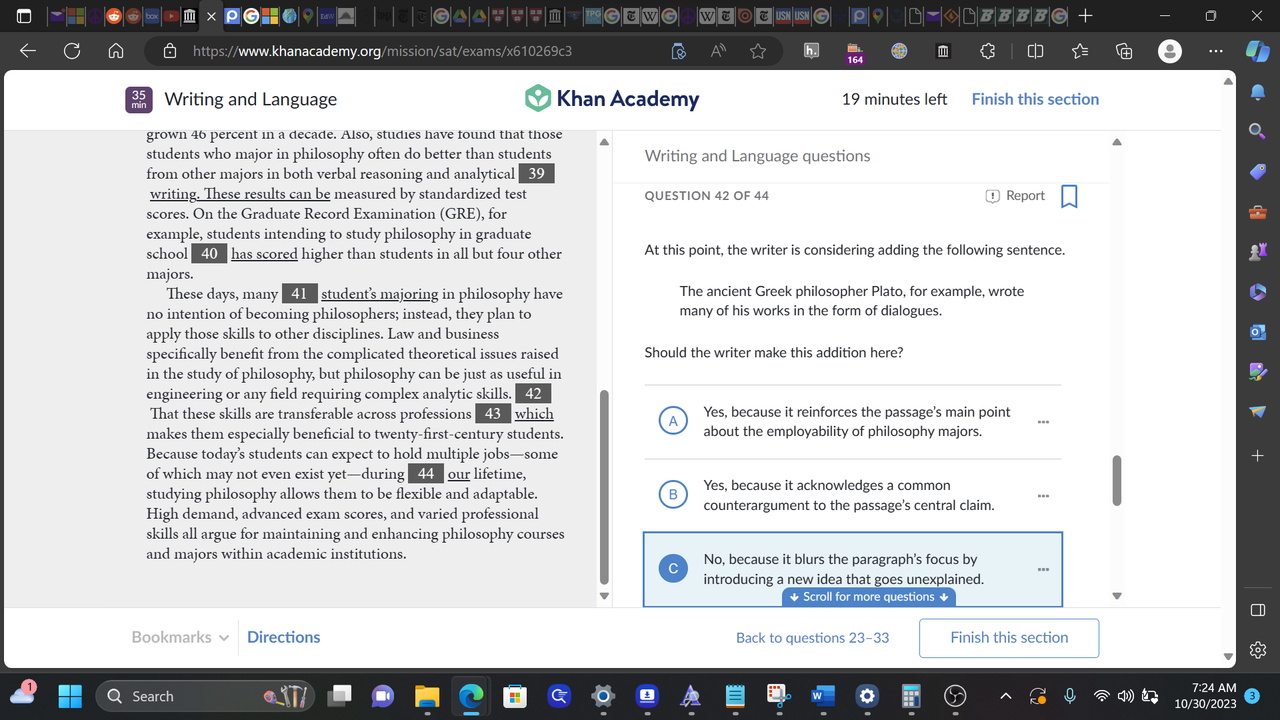Viewport: 1280px width, 720px height.
Task: Click underlined text 'has scored'
Action: pos(264,254)
